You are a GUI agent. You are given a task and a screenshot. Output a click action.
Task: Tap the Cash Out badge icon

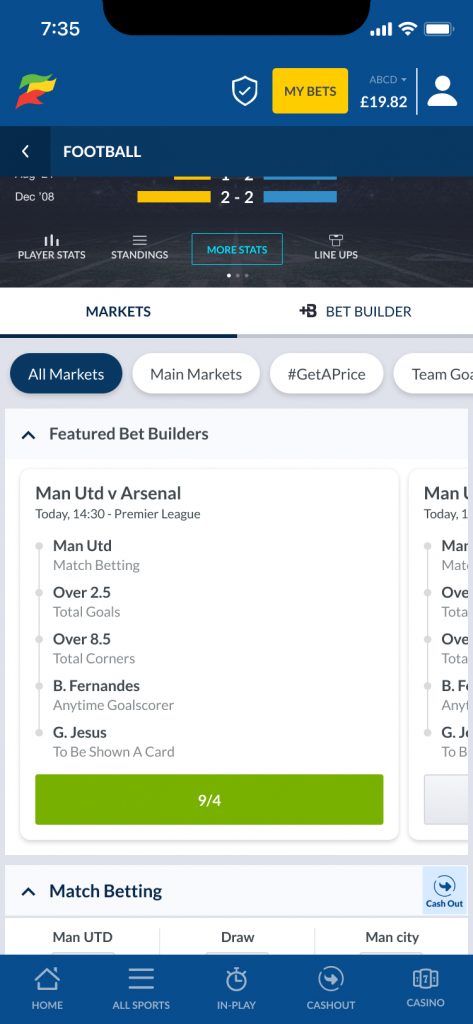coord(444,891)
